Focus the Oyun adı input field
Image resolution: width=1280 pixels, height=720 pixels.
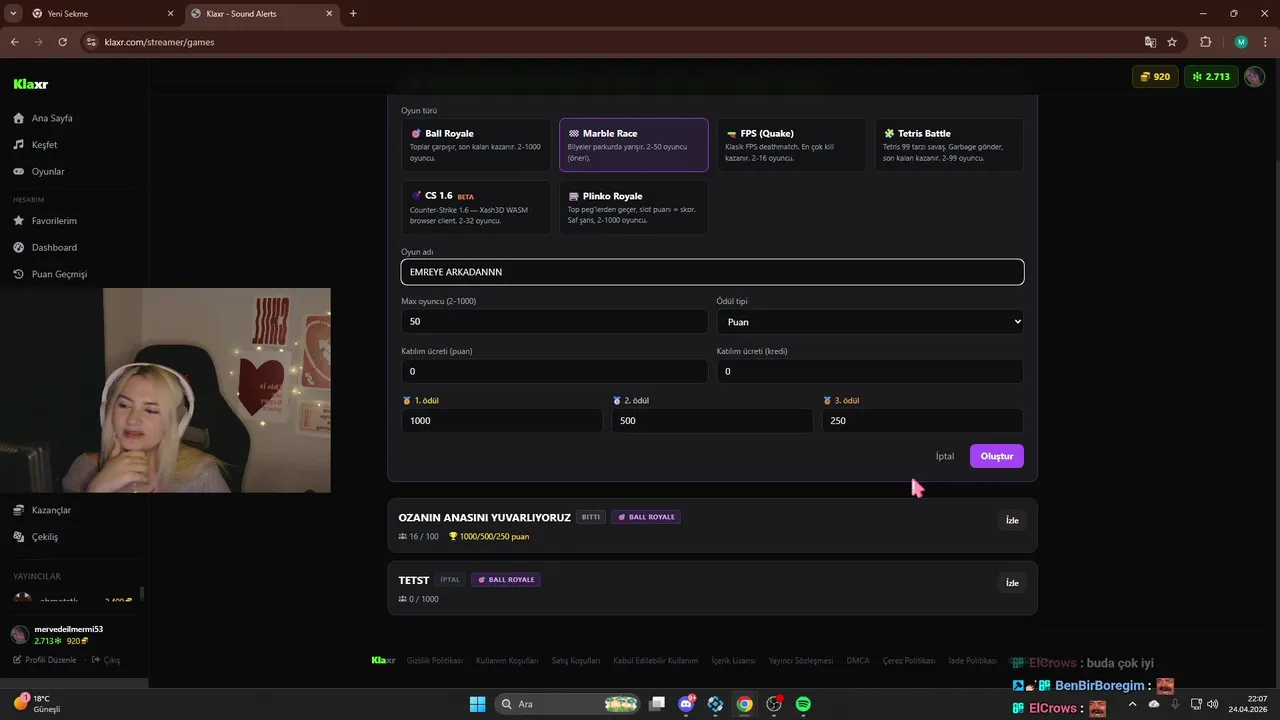[x=712, y=272]
